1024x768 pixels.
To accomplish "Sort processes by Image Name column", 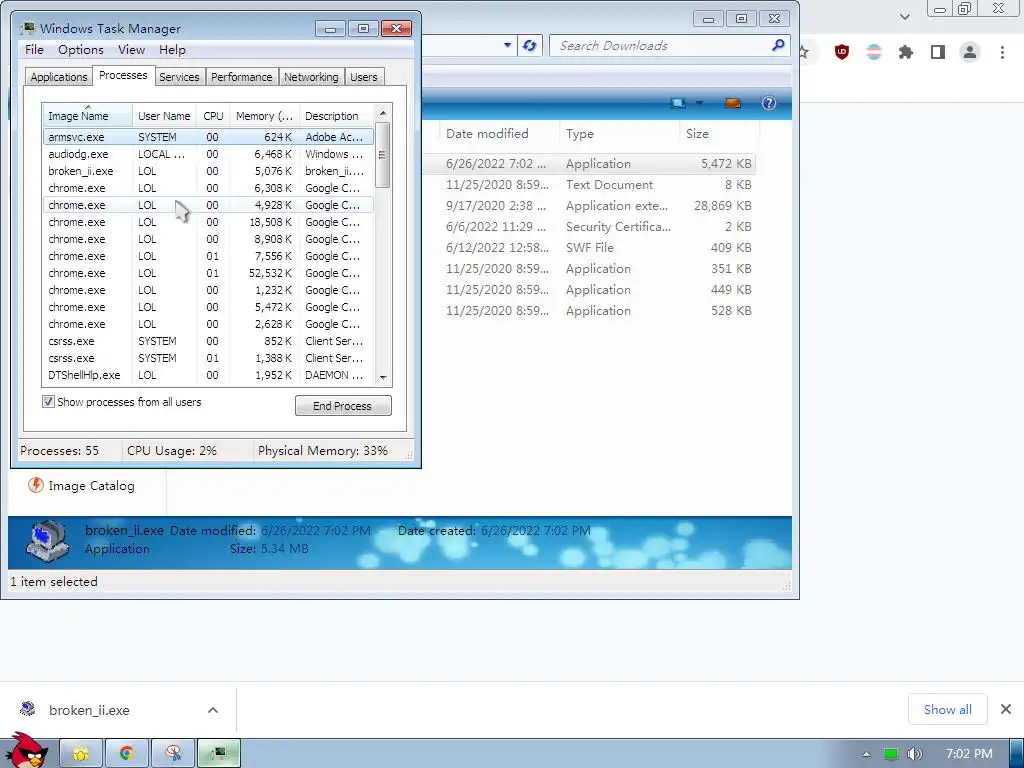I will click(88, 115).
